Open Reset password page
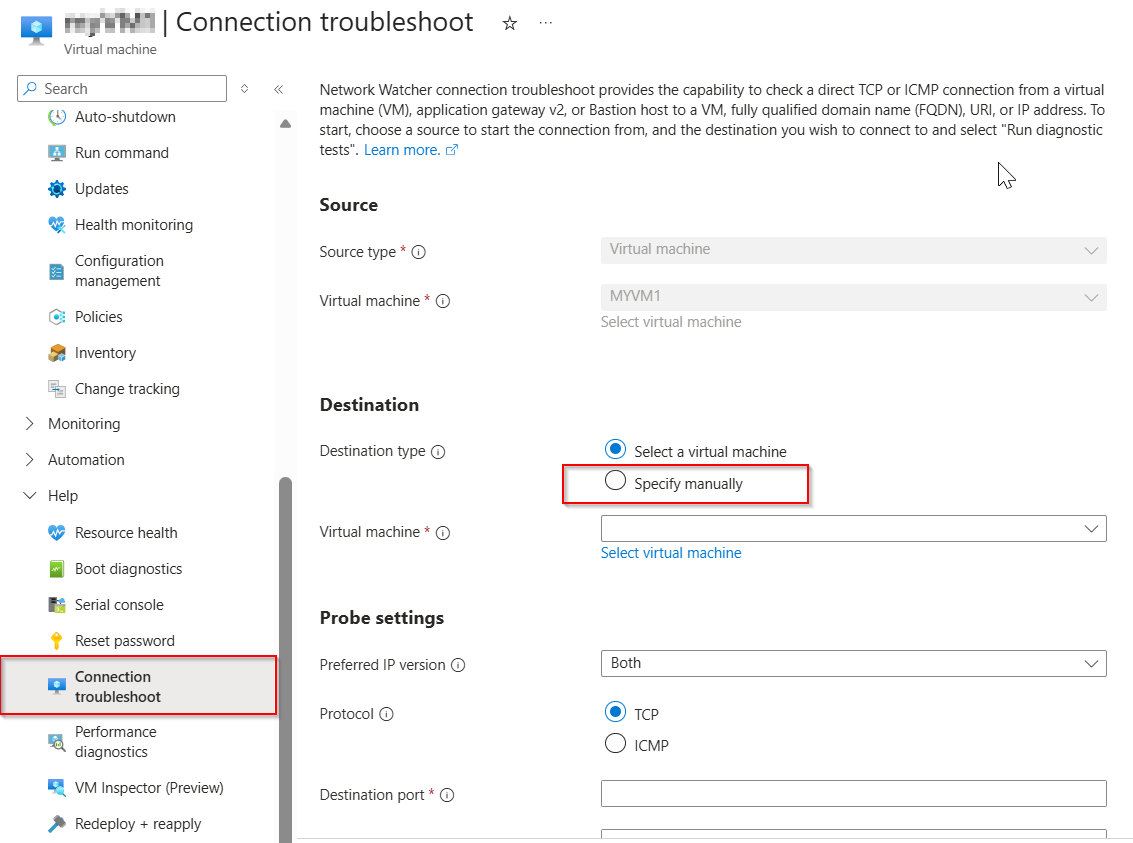1133x843 pixels. pyautogui.click(x=125, y=641)
